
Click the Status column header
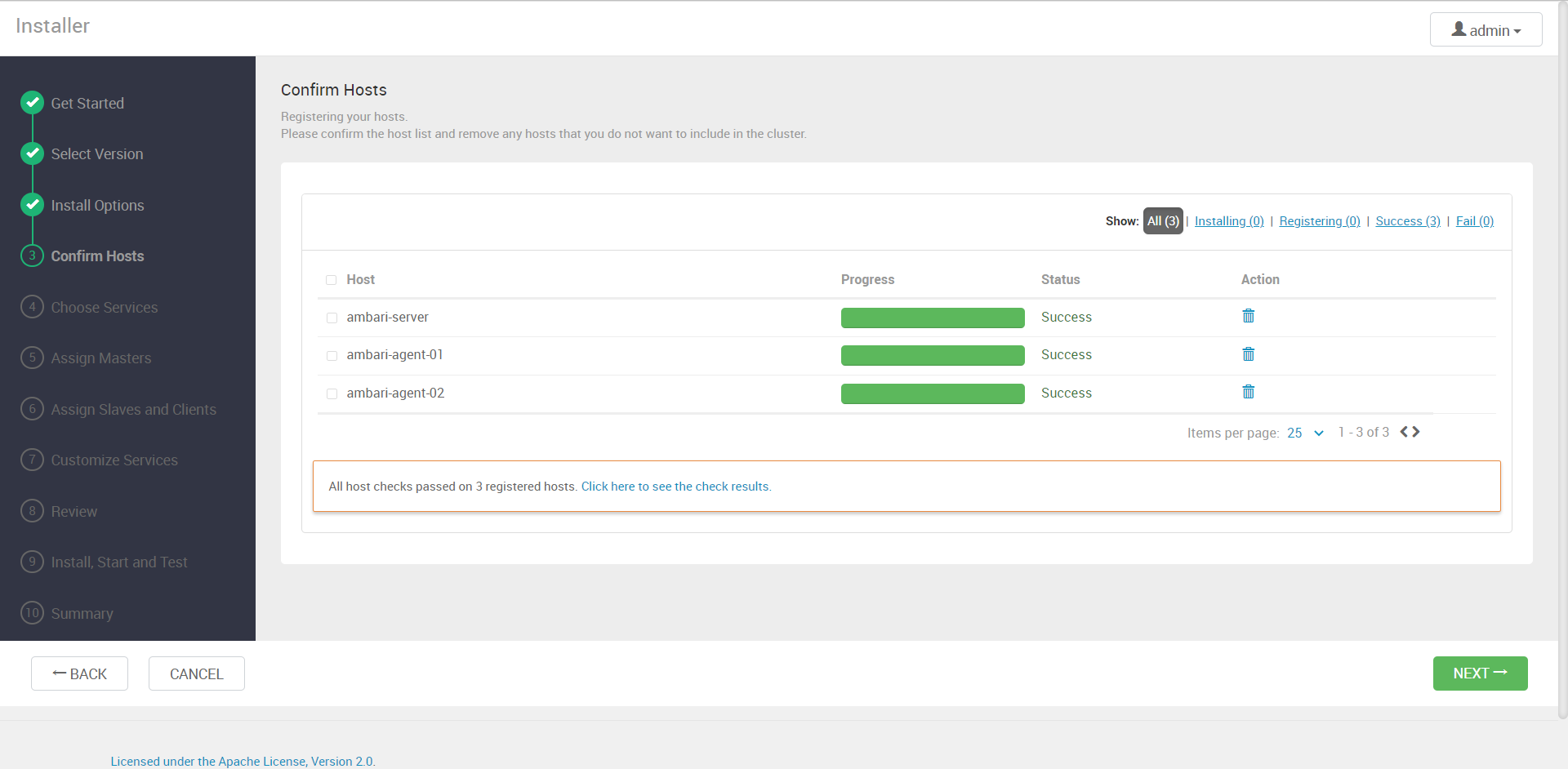pyautogui.click(x=1060, y=279)
